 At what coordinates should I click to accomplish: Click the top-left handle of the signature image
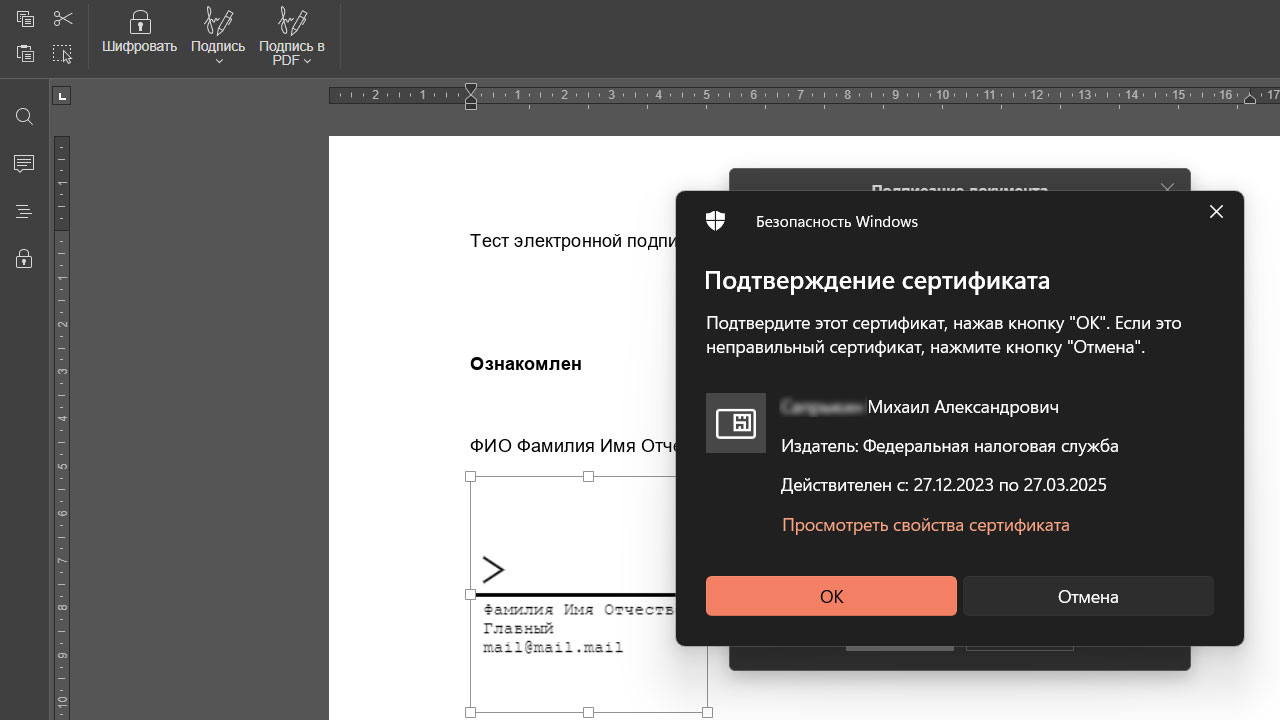[x=470, y=477]
